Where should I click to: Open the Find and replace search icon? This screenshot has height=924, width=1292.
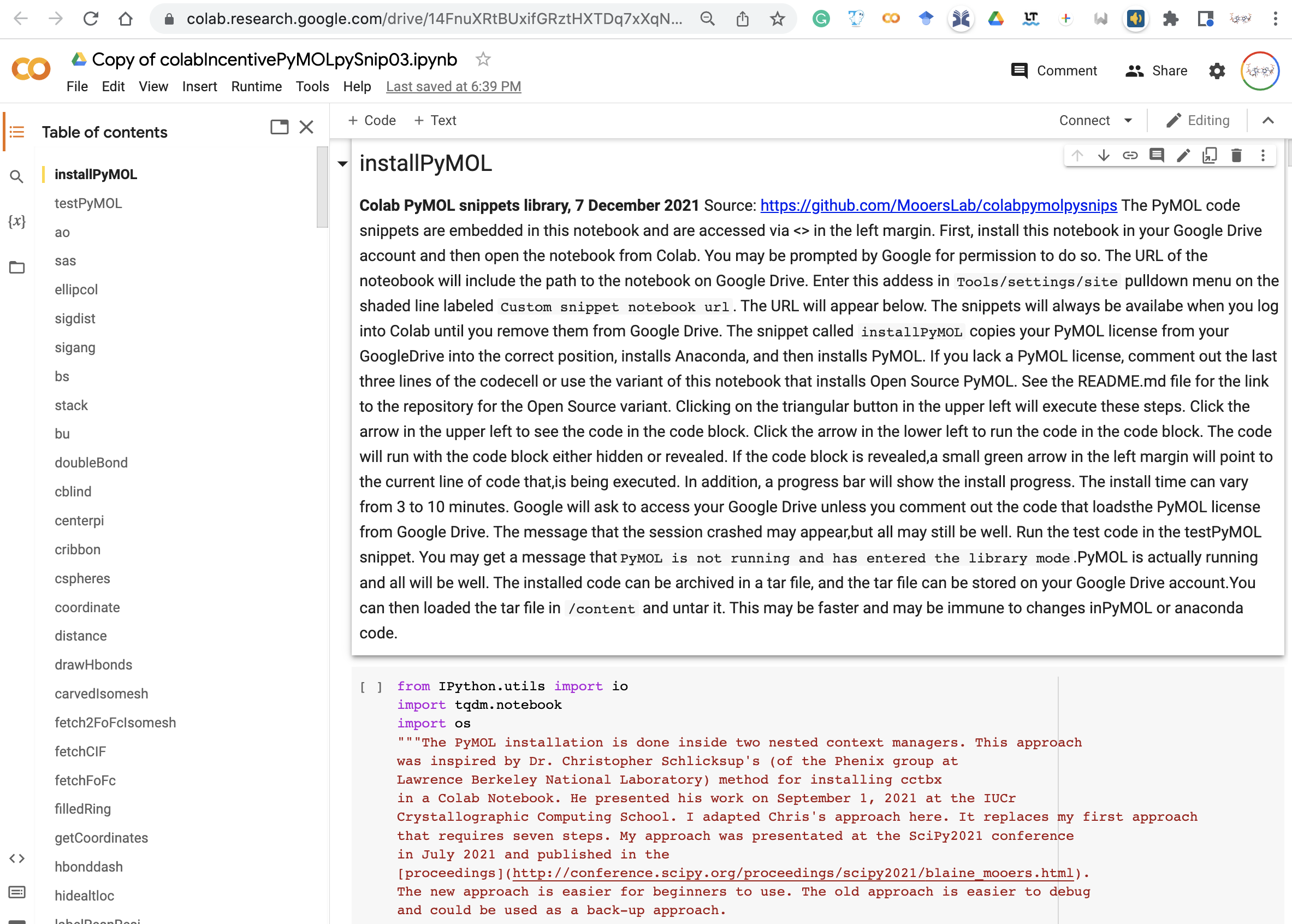tap(16, 177)
